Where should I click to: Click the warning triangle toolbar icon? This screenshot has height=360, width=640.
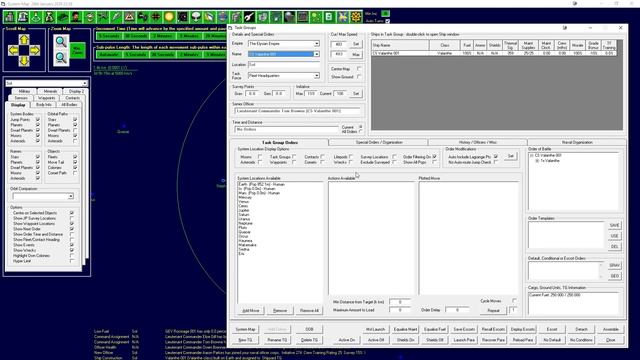click(x=129, y=17)
